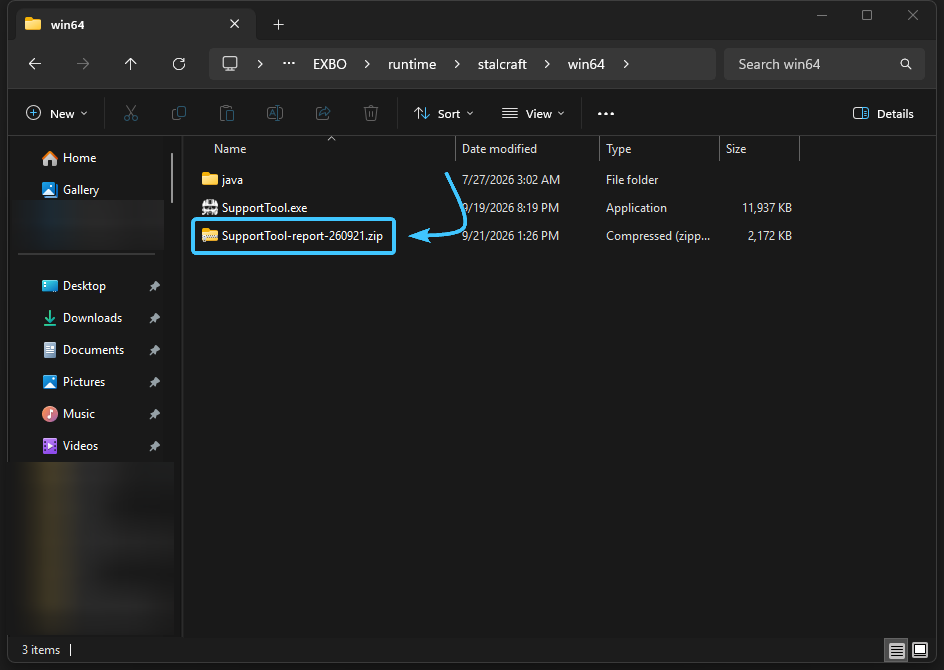The width and height of the screenshot is (944, 670).
Task: Click the Paste clipboard icon
Action: coord(227,113)
